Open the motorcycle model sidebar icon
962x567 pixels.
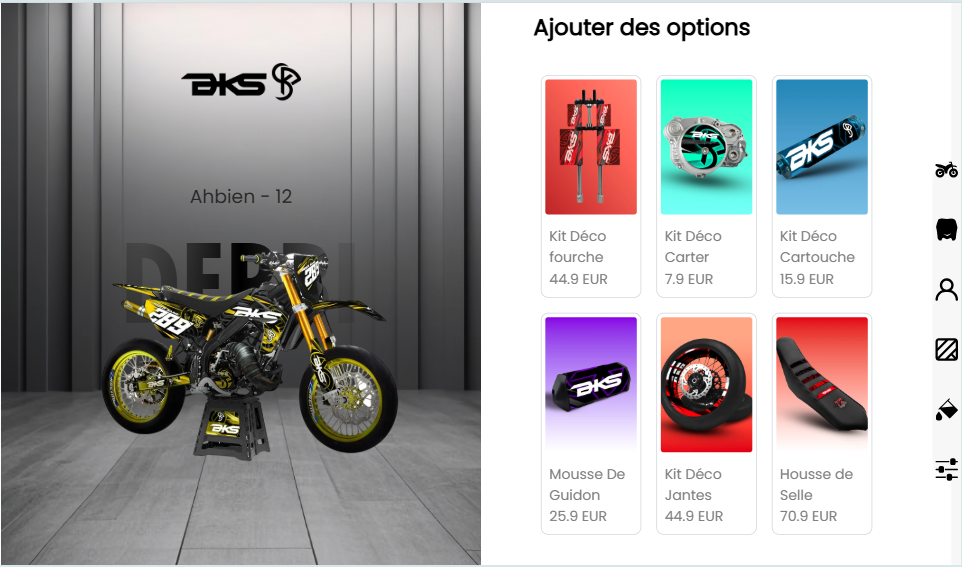(x=946, y=169)
